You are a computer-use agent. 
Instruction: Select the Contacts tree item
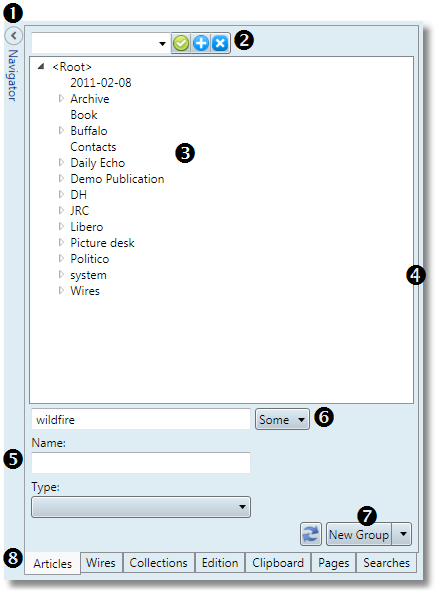tap(93, 147)
